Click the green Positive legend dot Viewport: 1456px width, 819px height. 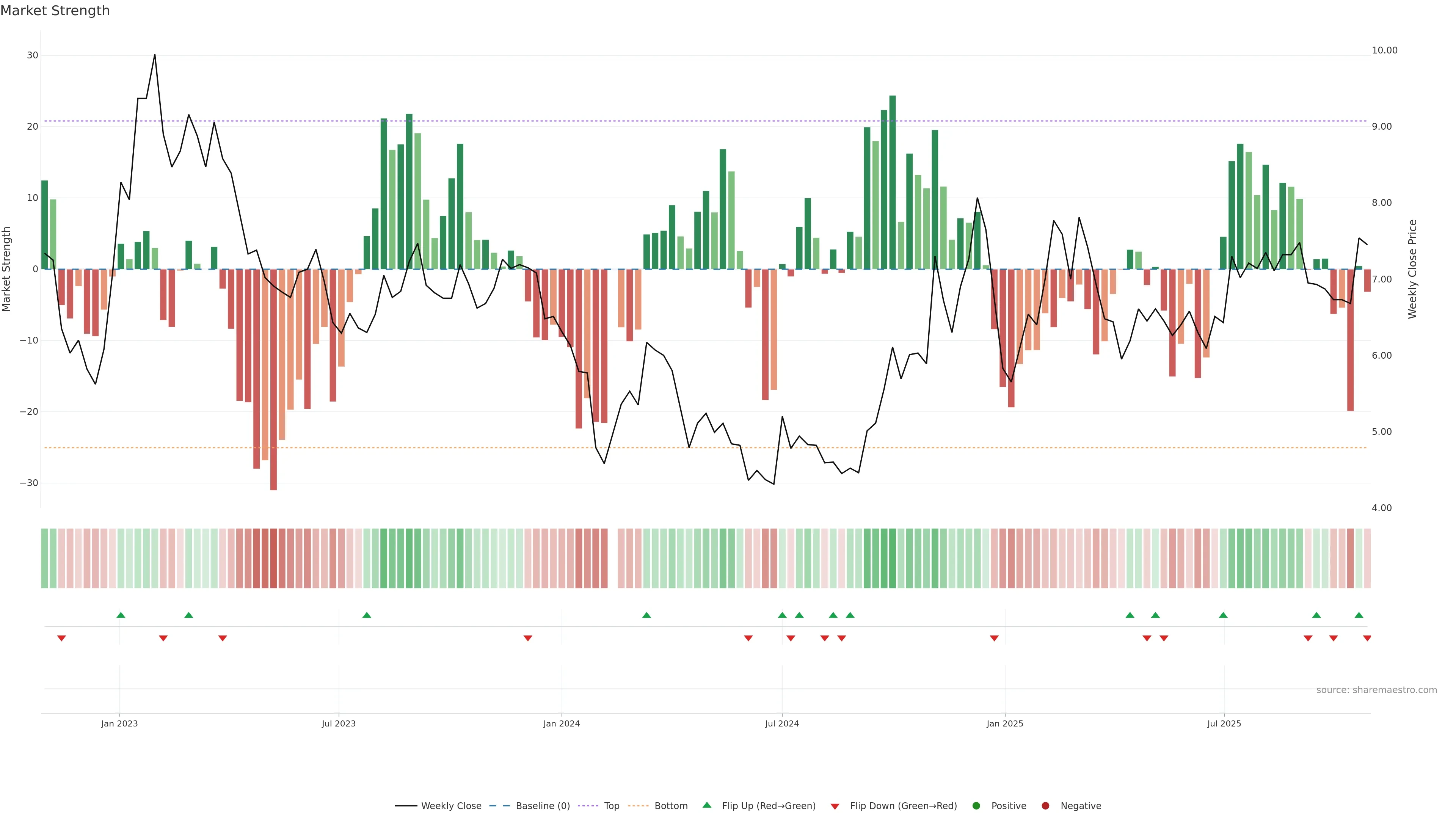976,806
